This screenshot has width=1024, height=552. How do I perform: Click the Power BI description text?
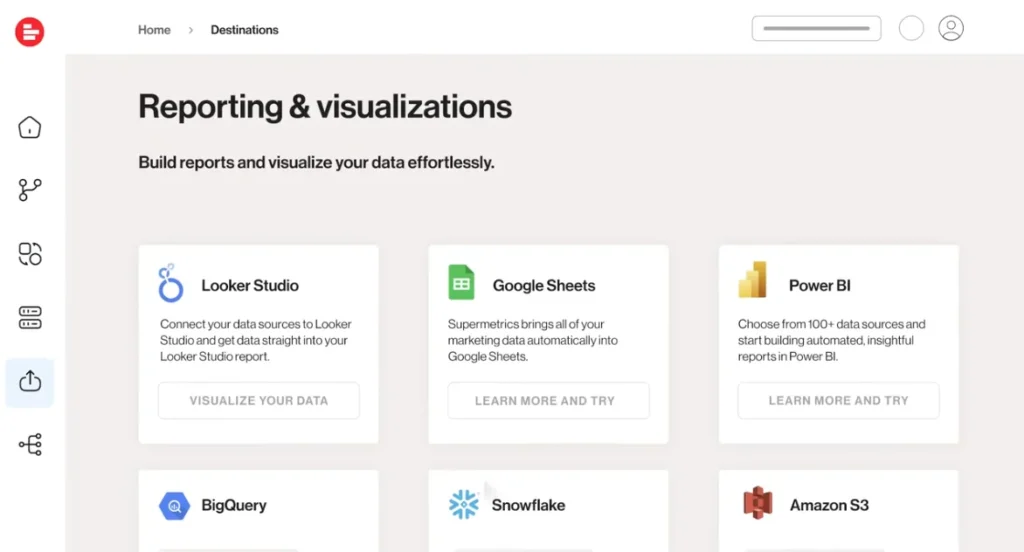pos(831,340)
